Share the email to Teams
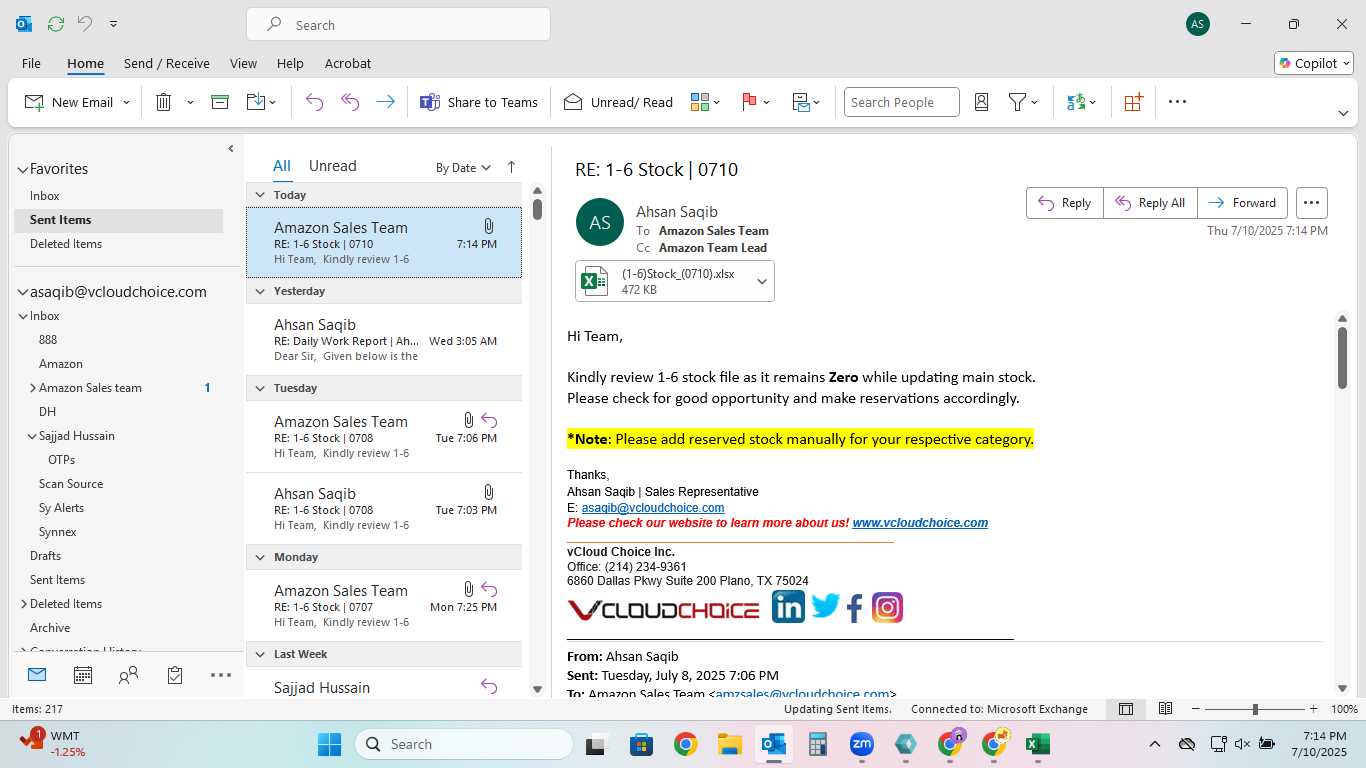The height and width of the screenshot is (768, 1366). pos(479,102)
